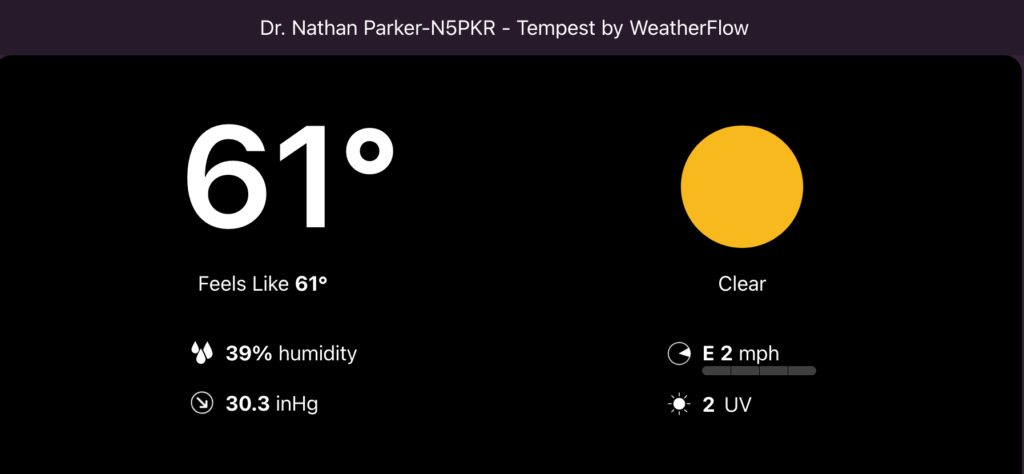1024x474 pixels.
Task: Click the humidity water droplets icon
Action: click(202, 353)
